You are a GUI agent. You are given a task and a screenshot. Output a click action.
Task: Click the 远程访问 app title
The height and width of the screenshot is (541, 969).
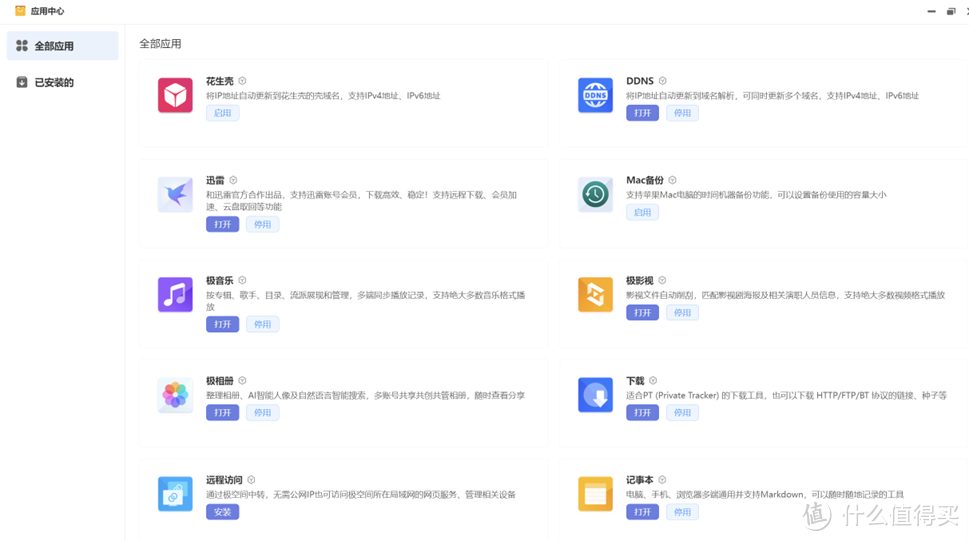coord(224,480)
